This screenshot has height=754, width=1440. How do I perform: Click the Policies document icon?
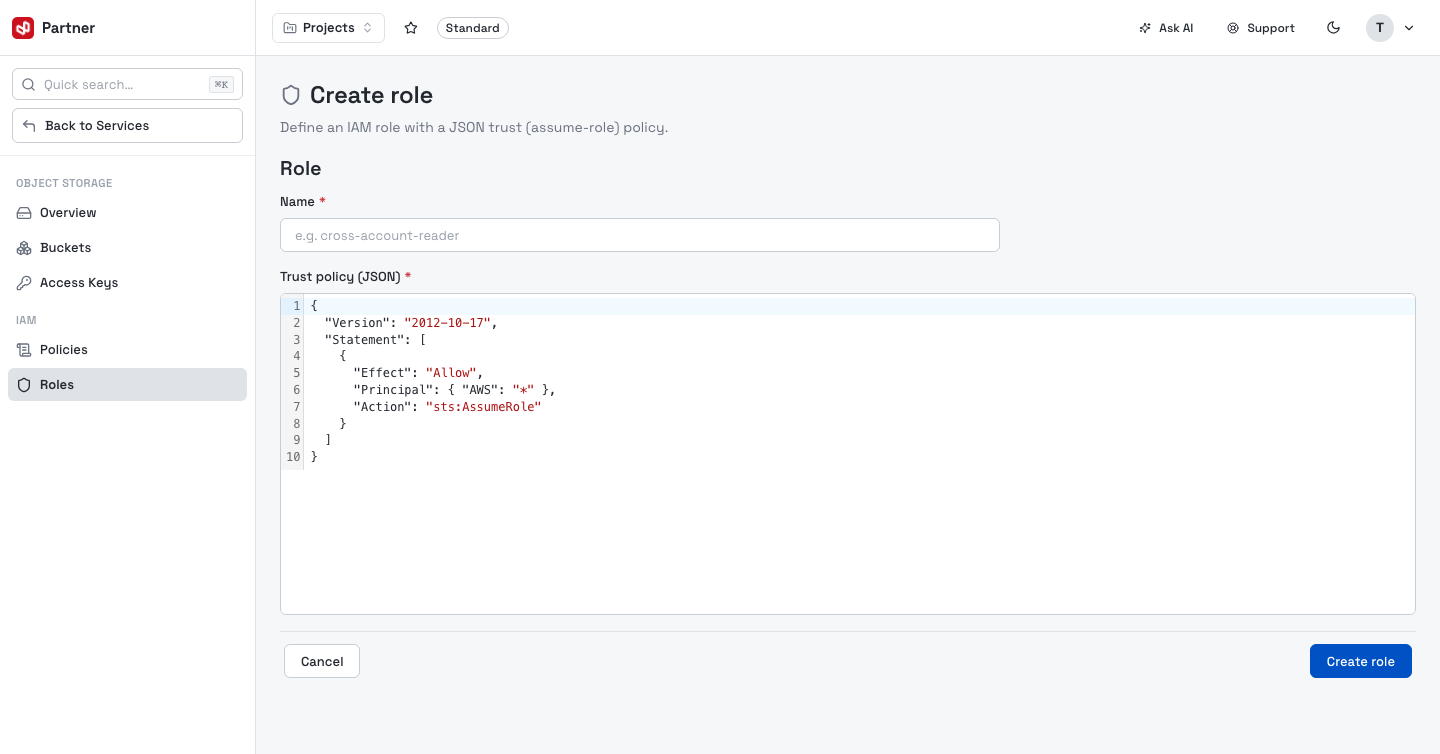pos(24,350)
